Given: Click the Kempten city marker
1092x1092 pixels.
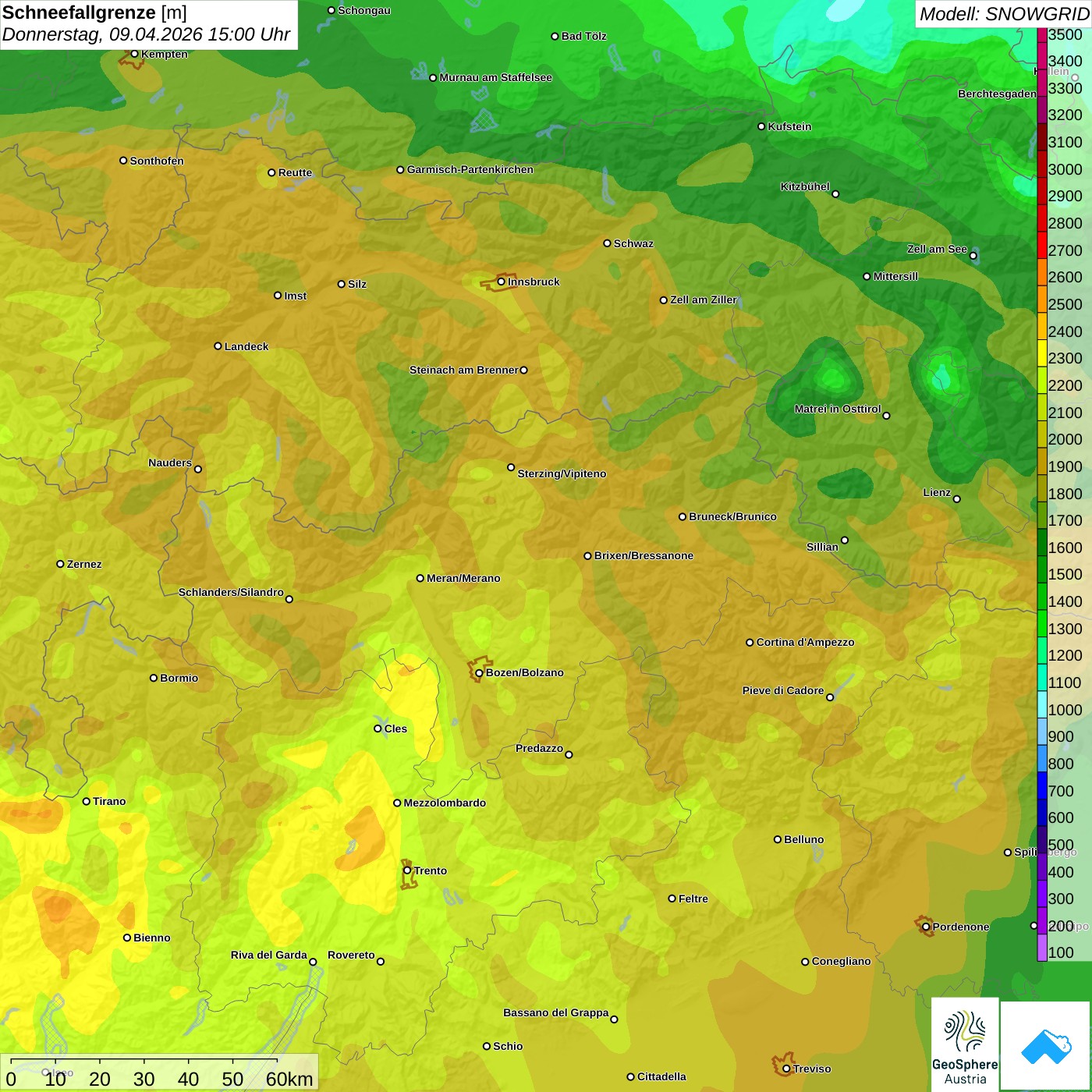Looking at the screenshot, I should pyautogui.click(x=134, y=54).
